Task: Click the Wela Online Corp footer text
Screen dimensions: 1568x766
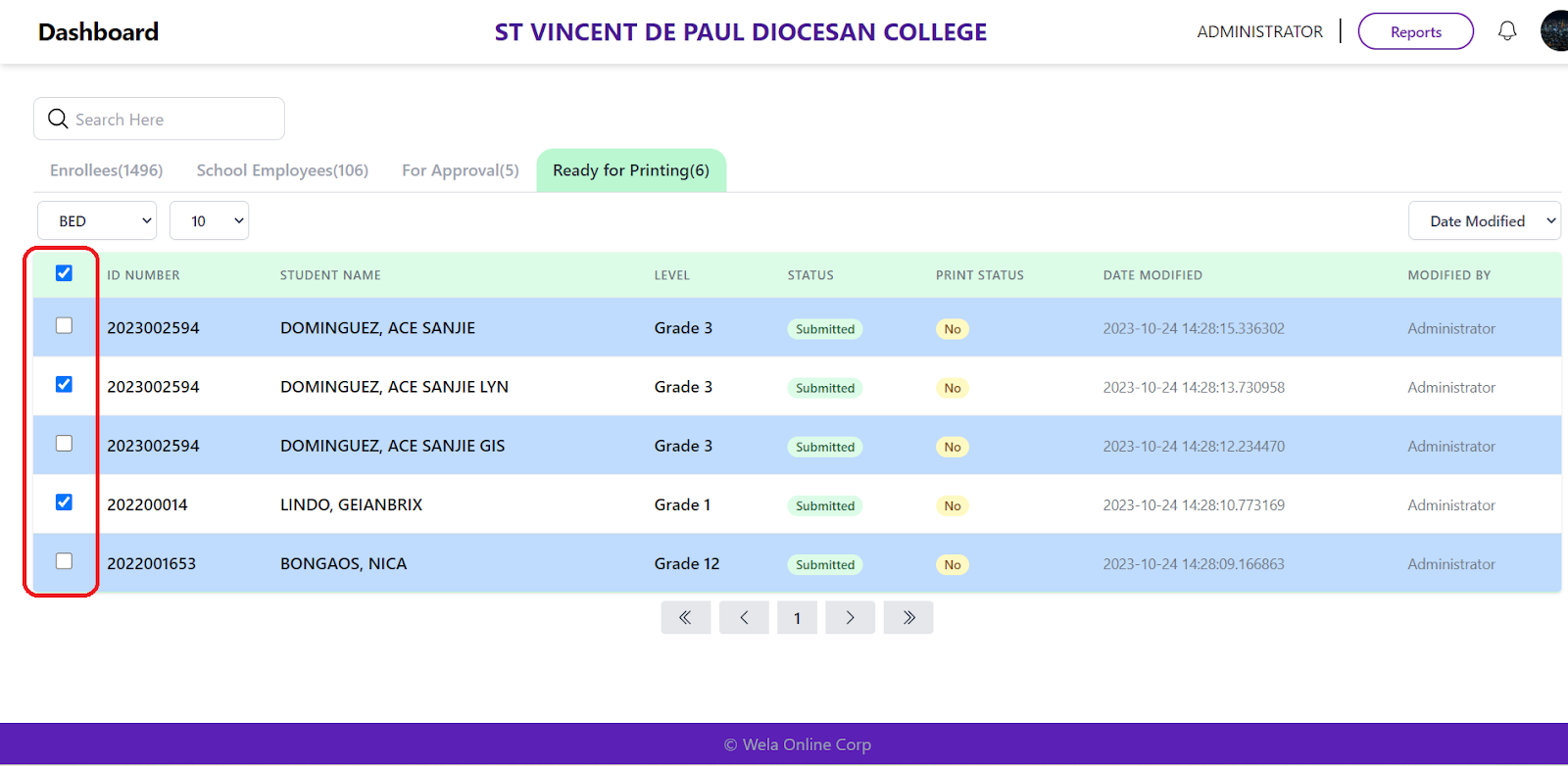Action: click(x=798, y=744)
